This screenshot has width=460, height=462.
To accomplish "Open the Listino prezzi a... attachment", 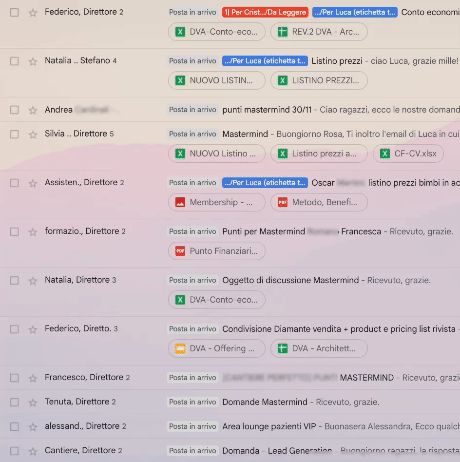I will pyautogui.click(x=319, y=154).
